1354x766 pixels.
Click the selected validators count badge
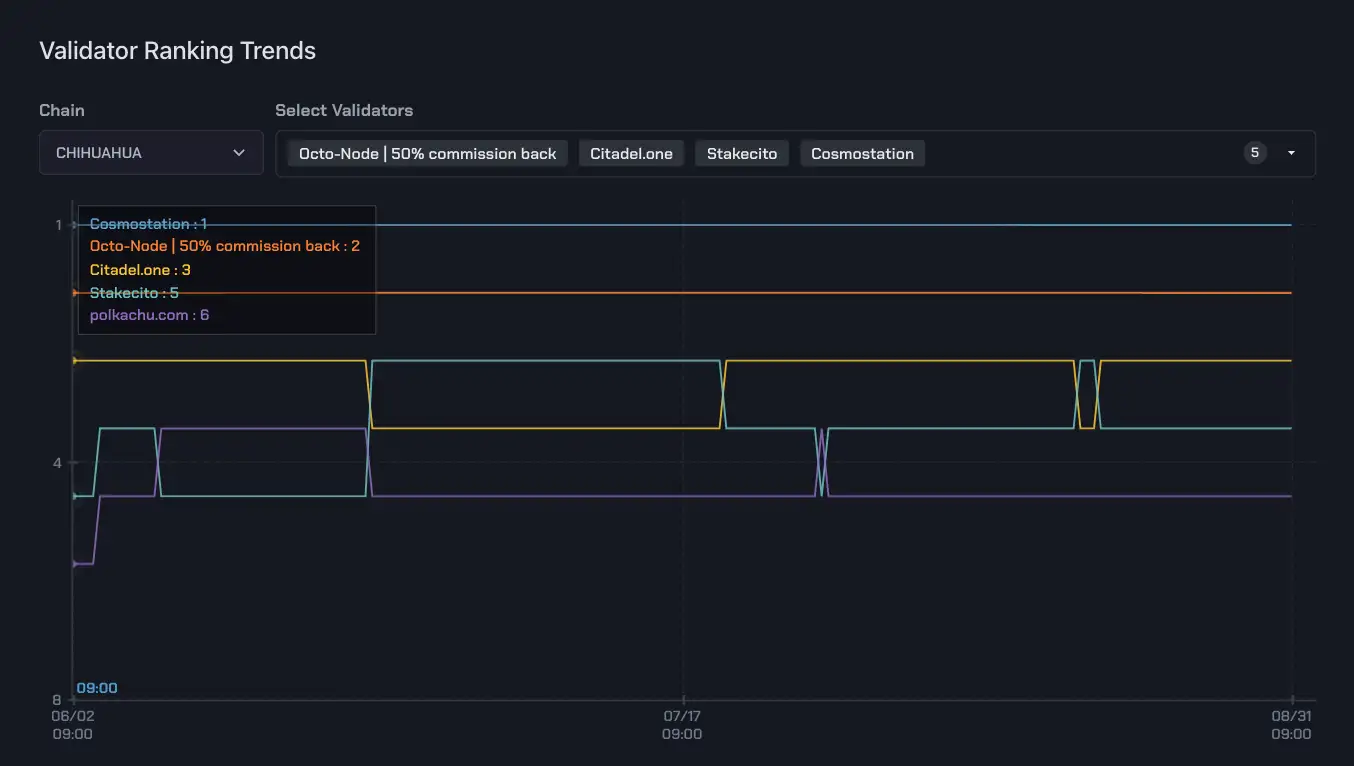point(1255,153)
